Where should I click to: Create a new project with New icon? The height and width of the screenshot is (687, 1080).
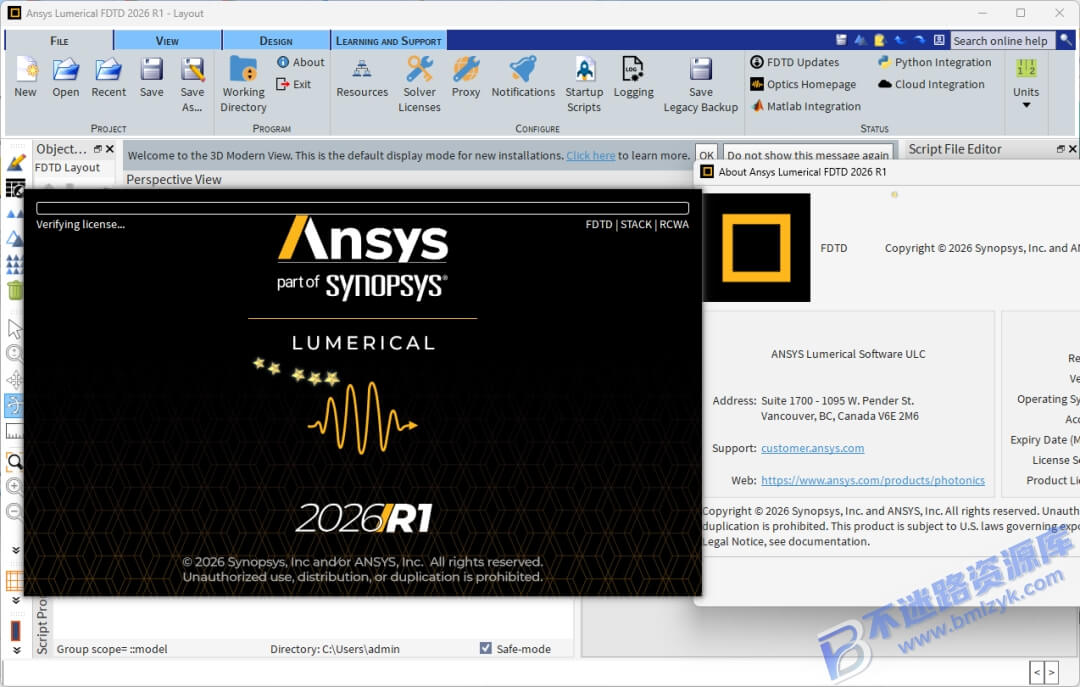pos(26,77)
